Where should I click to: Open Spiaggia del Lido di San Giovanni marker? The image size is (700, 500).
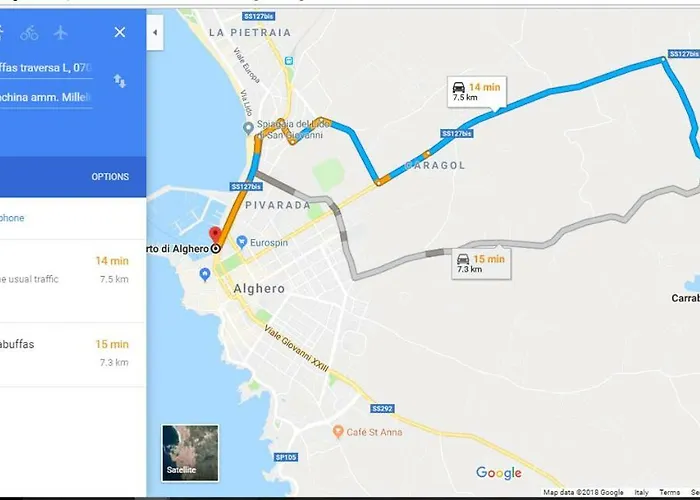(x=248, y=128)
